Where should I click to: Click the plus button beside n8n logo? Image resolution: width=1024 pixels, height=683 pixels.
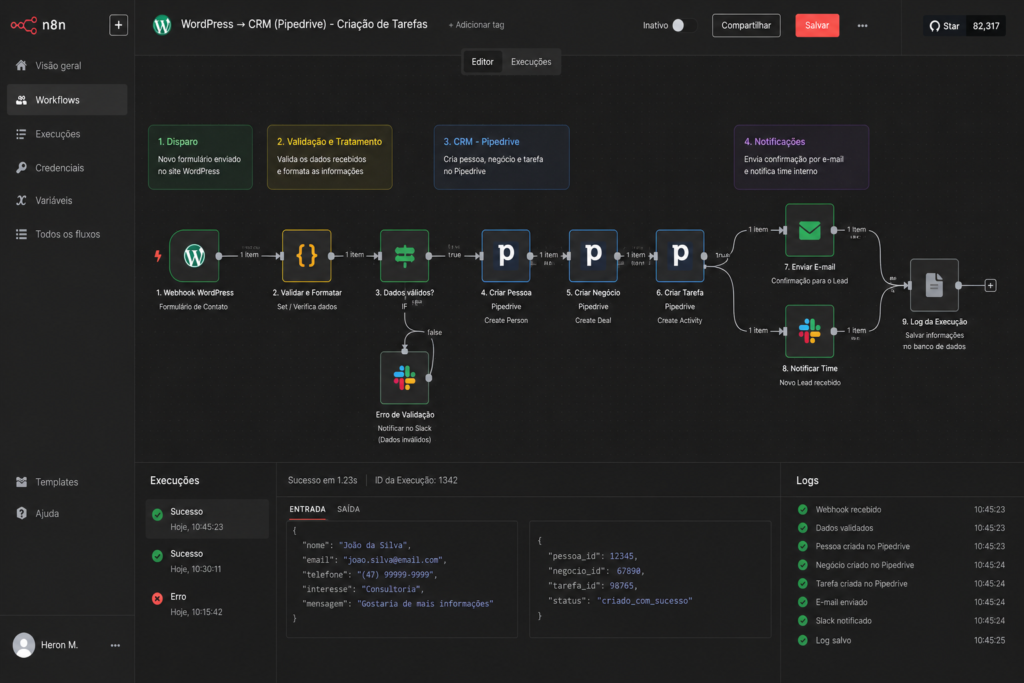pos(118,25)
